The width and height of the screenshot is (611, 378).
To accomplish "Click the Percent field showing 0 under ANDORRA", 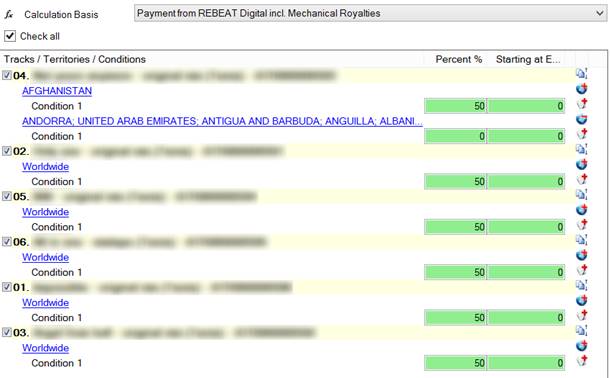I will (x=455, y=136).
